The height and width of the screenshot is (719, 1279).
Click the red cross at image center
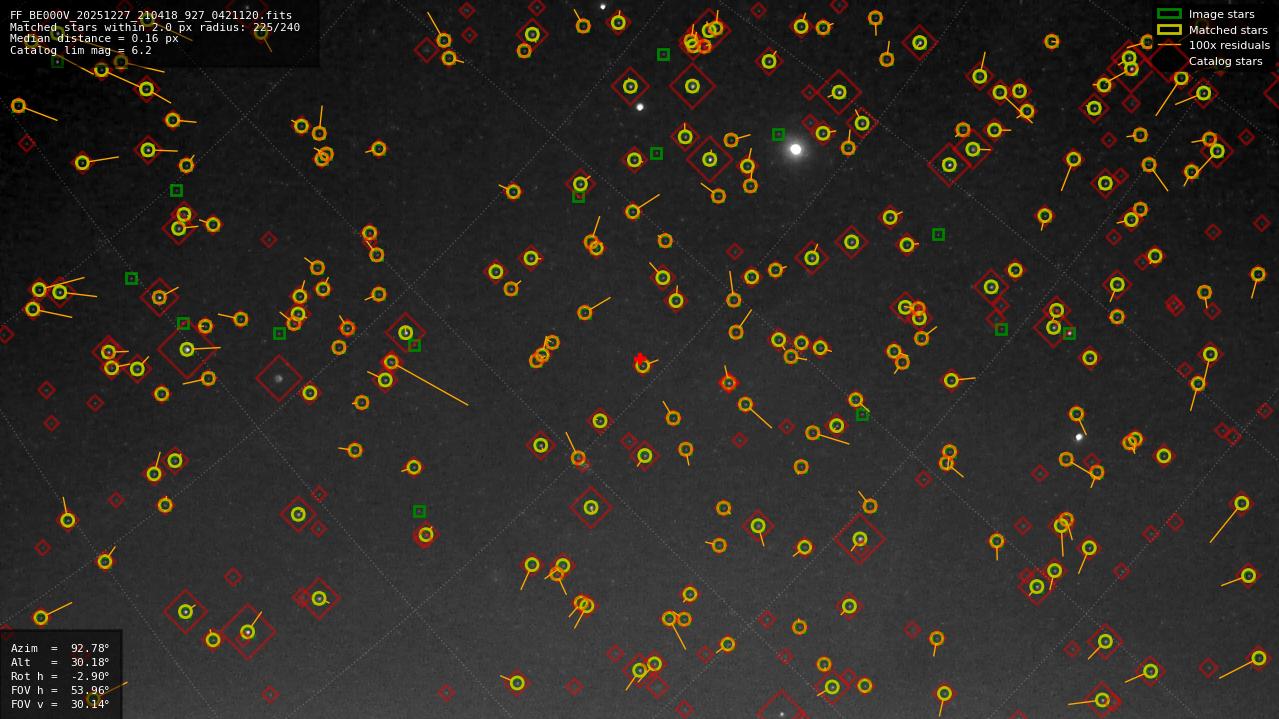640,359
